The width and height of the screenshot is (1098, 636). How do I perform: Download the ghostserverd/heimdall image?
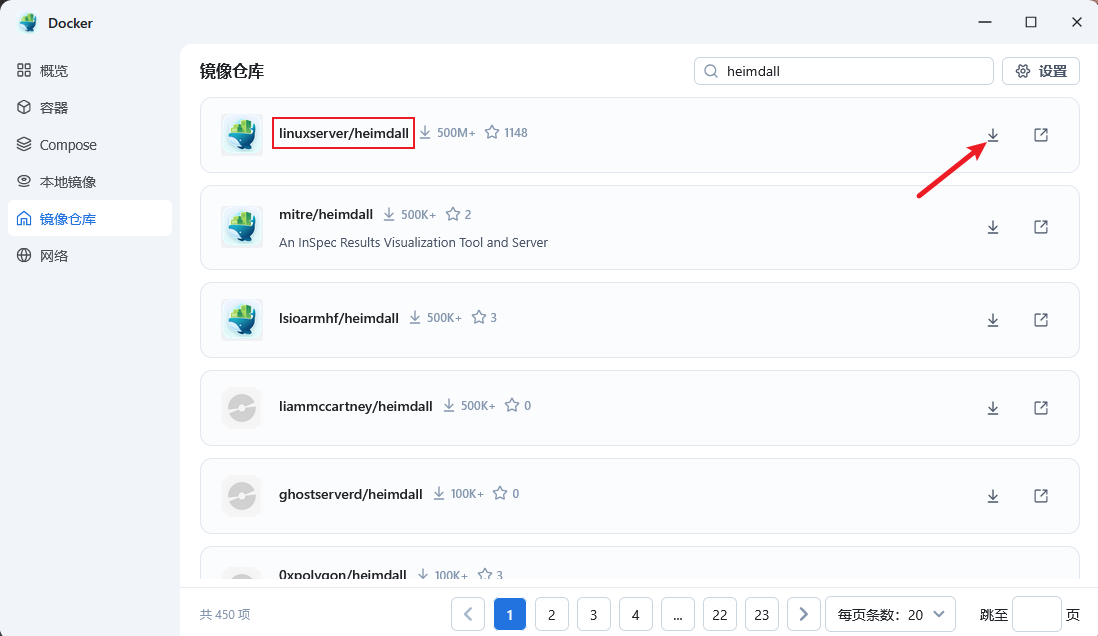pos(992,496)
